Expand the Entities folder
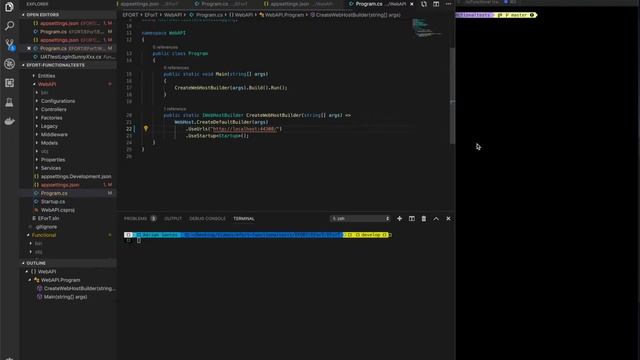The height and width of the screenshot is (360, 640). pyautogui.click(x=46, y=76)
